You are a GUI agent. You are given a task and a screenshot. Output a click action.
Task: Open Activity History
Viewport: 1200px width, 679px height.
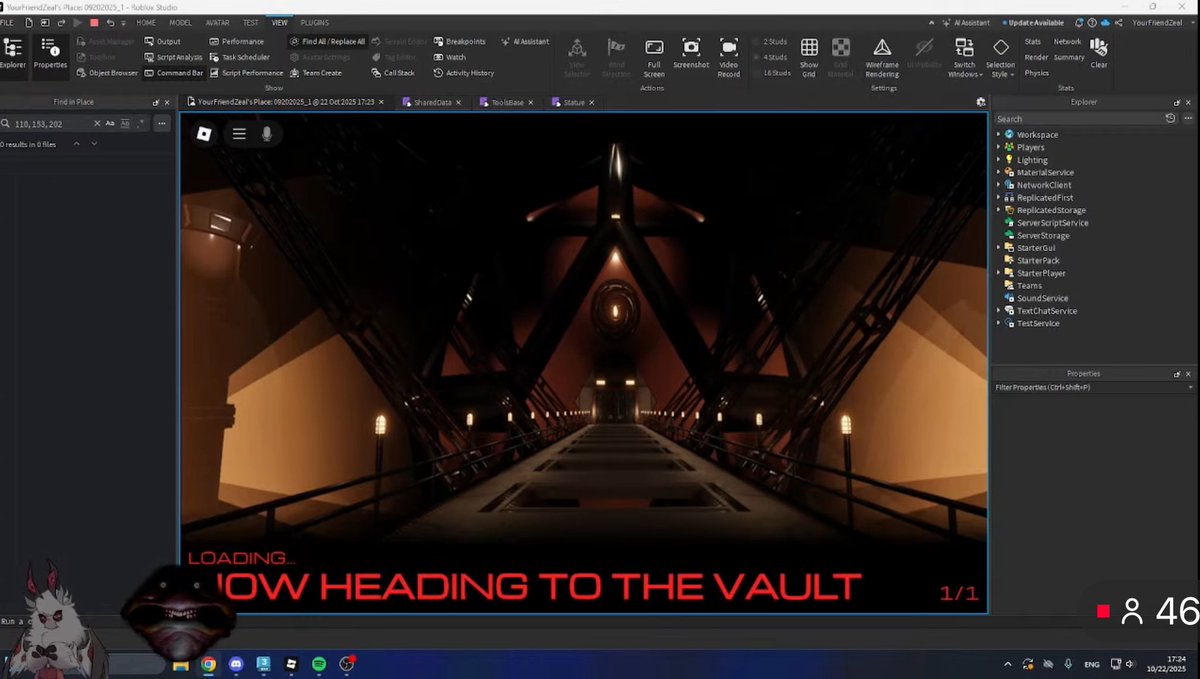coord(463,73)
